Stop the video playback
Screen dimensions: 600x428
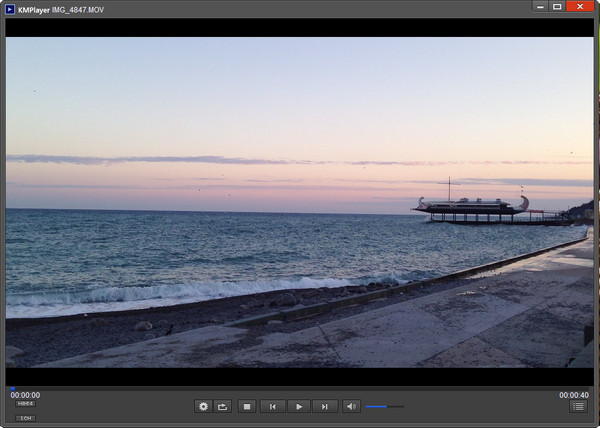[247, 406]
